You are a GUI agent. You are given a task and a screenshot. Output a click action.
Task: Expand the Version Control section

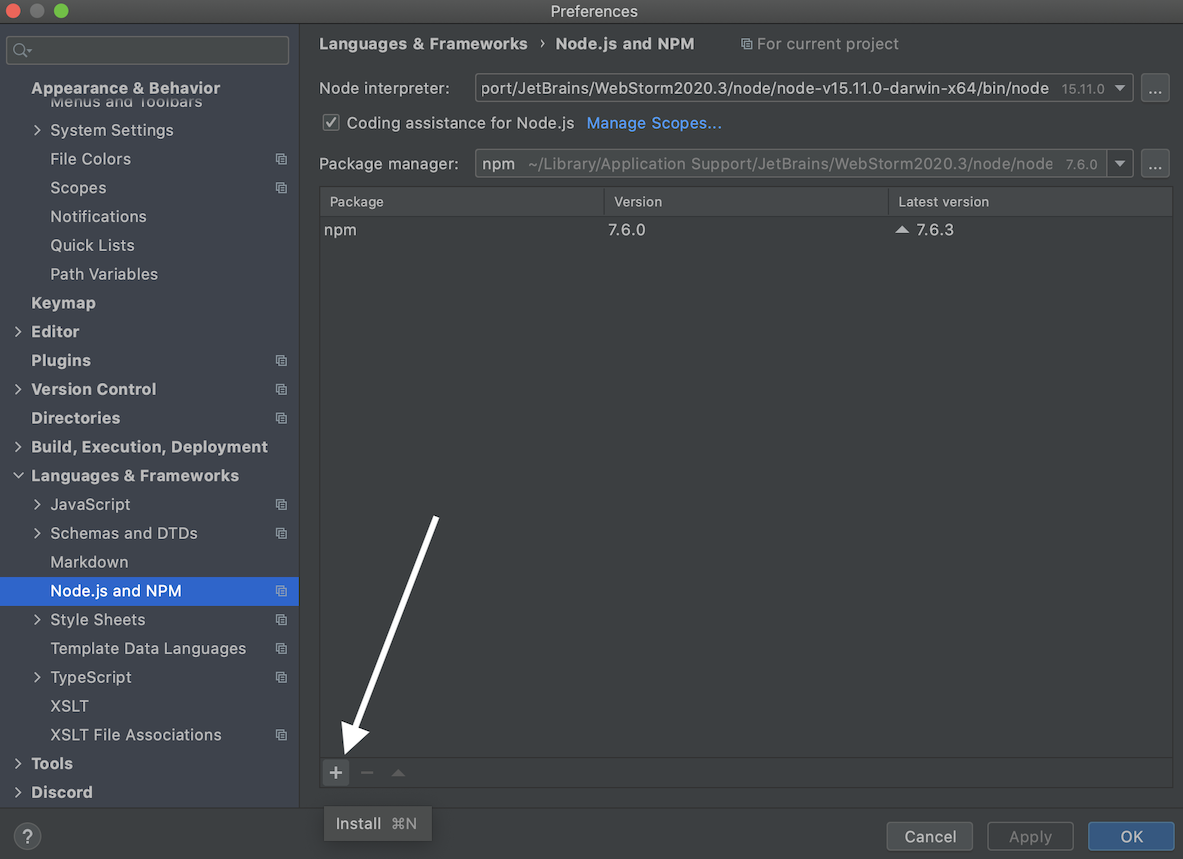(18, 389)
